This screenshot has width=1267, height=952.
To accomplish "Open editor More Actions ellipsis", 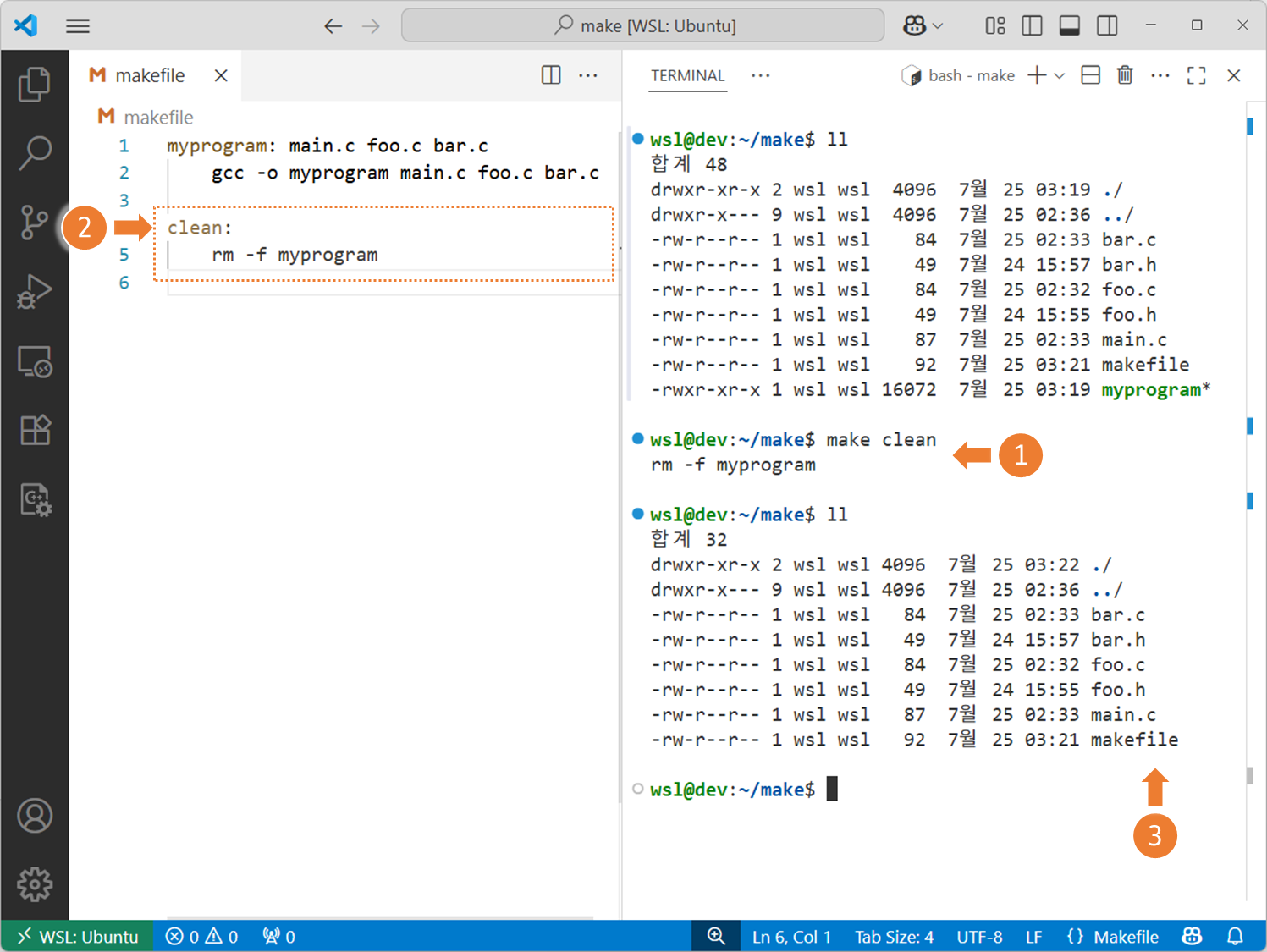I will (588, 75).
